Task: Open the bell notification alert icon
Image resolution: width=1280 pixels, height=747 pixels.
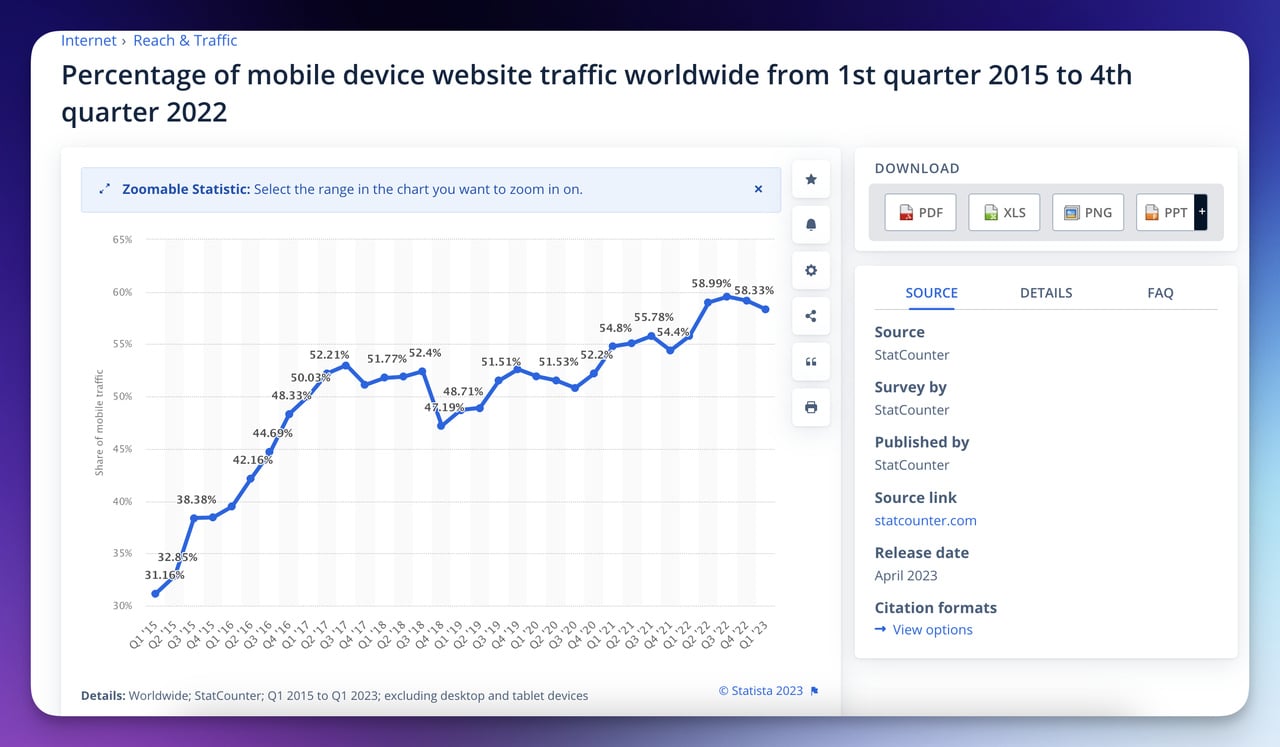Action: click(x=810, y=224)
